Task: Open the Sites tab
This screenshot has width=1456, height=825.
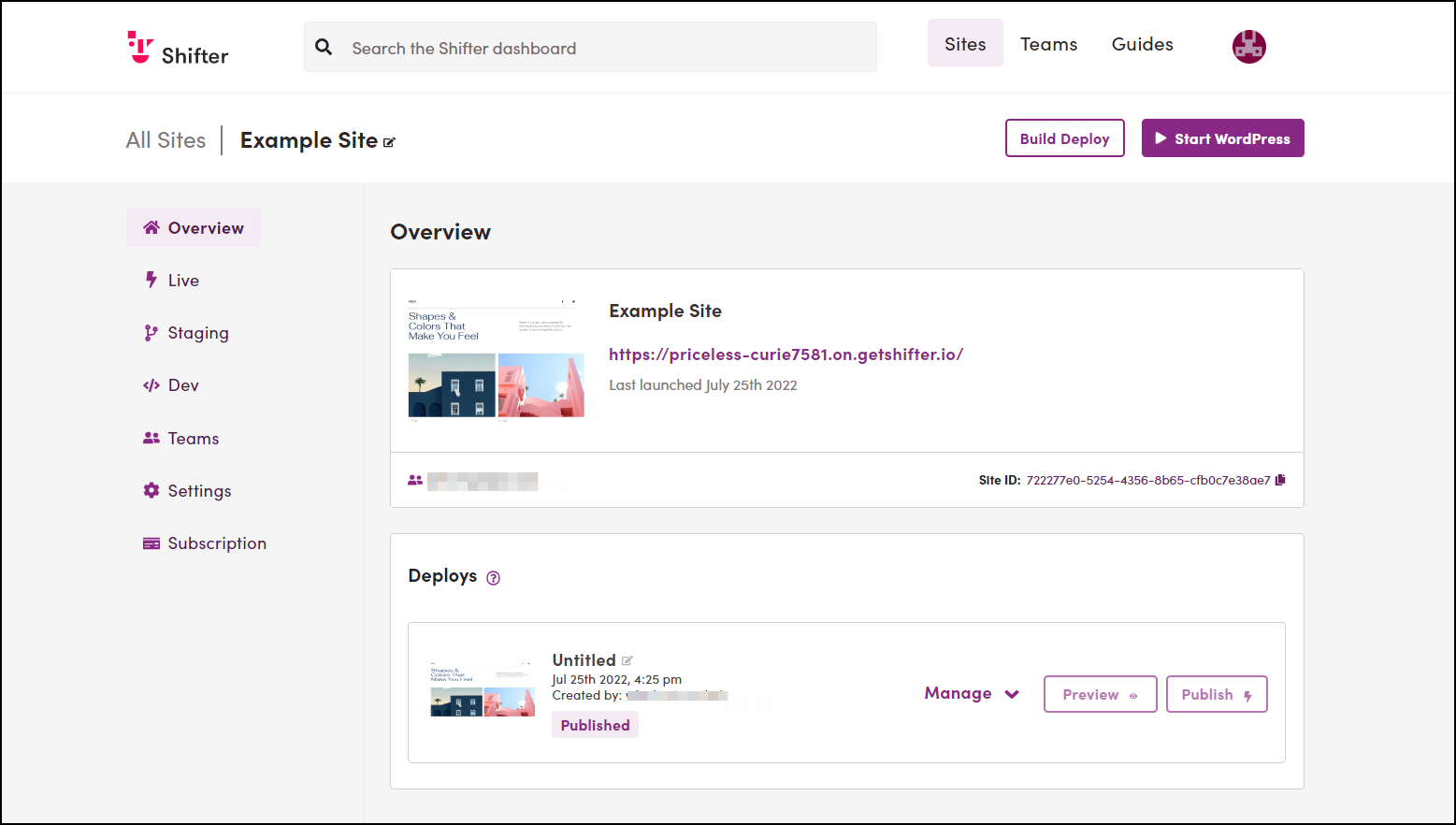Action: (x=965, y=43)
